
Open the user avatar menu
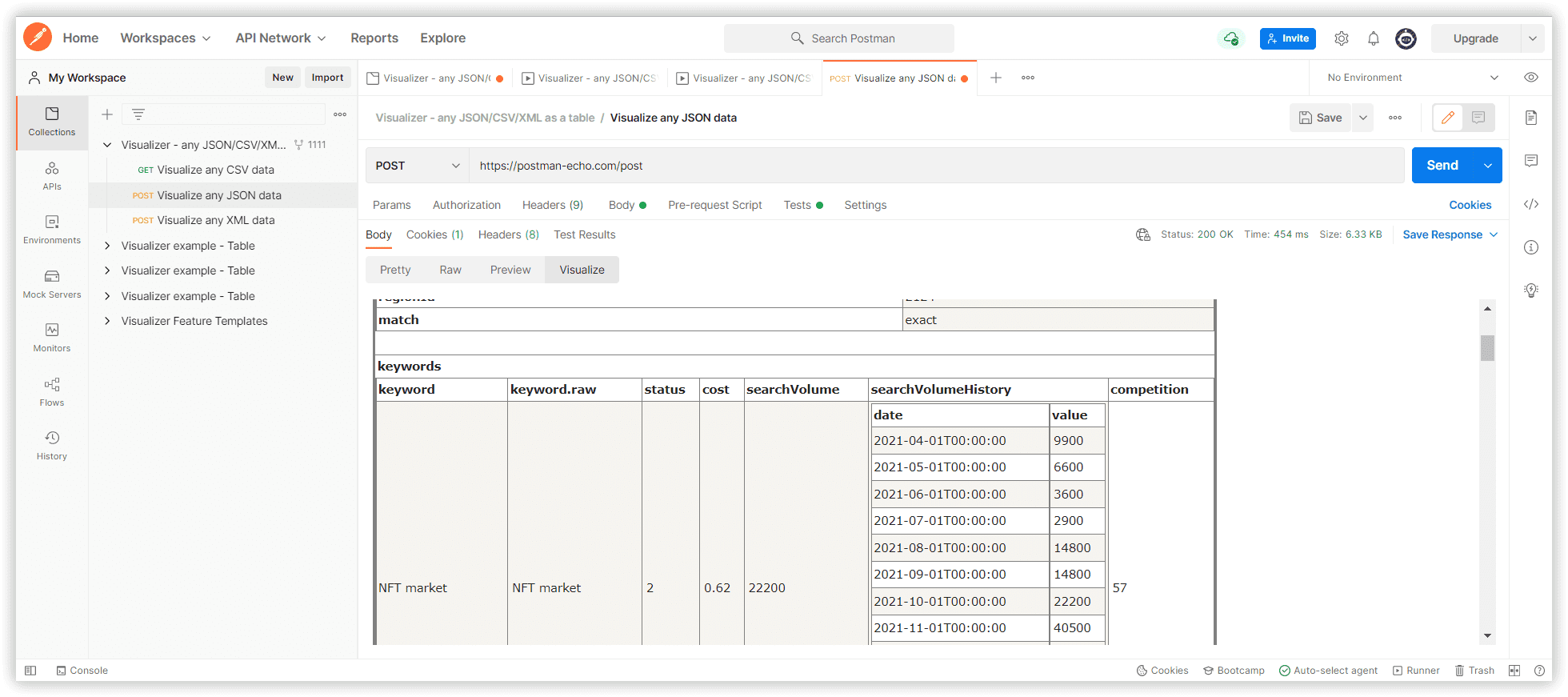1406,38
